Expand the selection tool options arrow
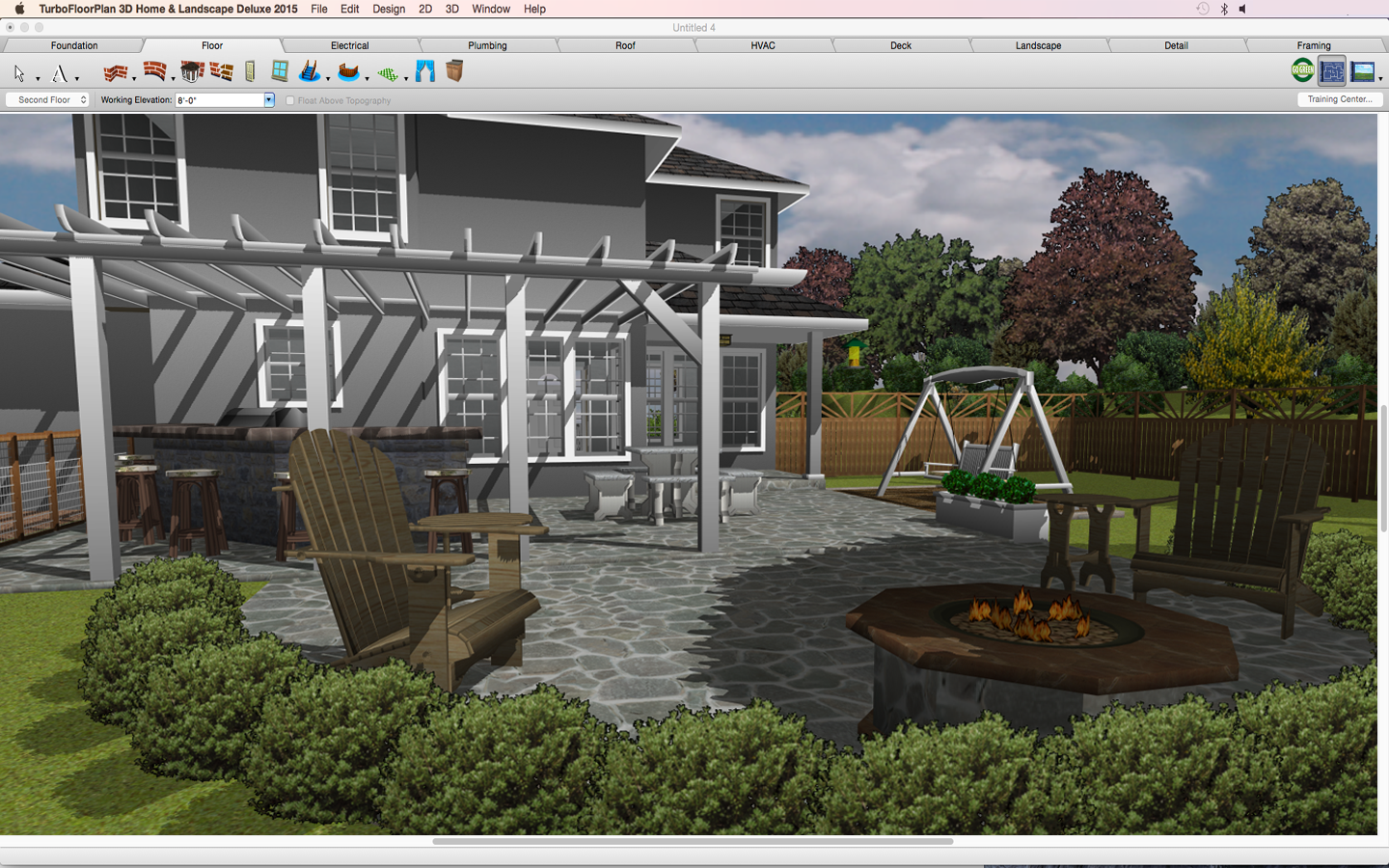 coord(38,79)
